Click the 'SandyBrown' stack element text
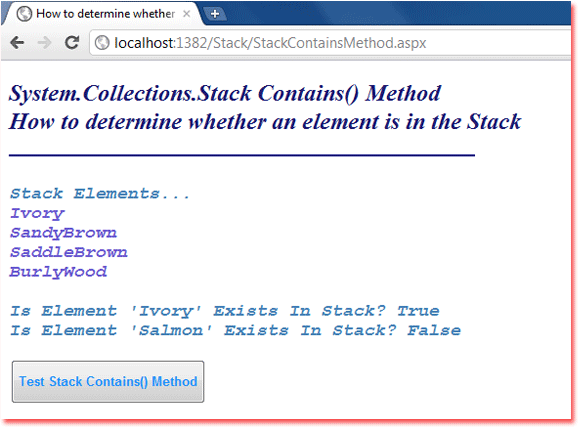This screenshot has height=428, width=583. pos(63,233)
